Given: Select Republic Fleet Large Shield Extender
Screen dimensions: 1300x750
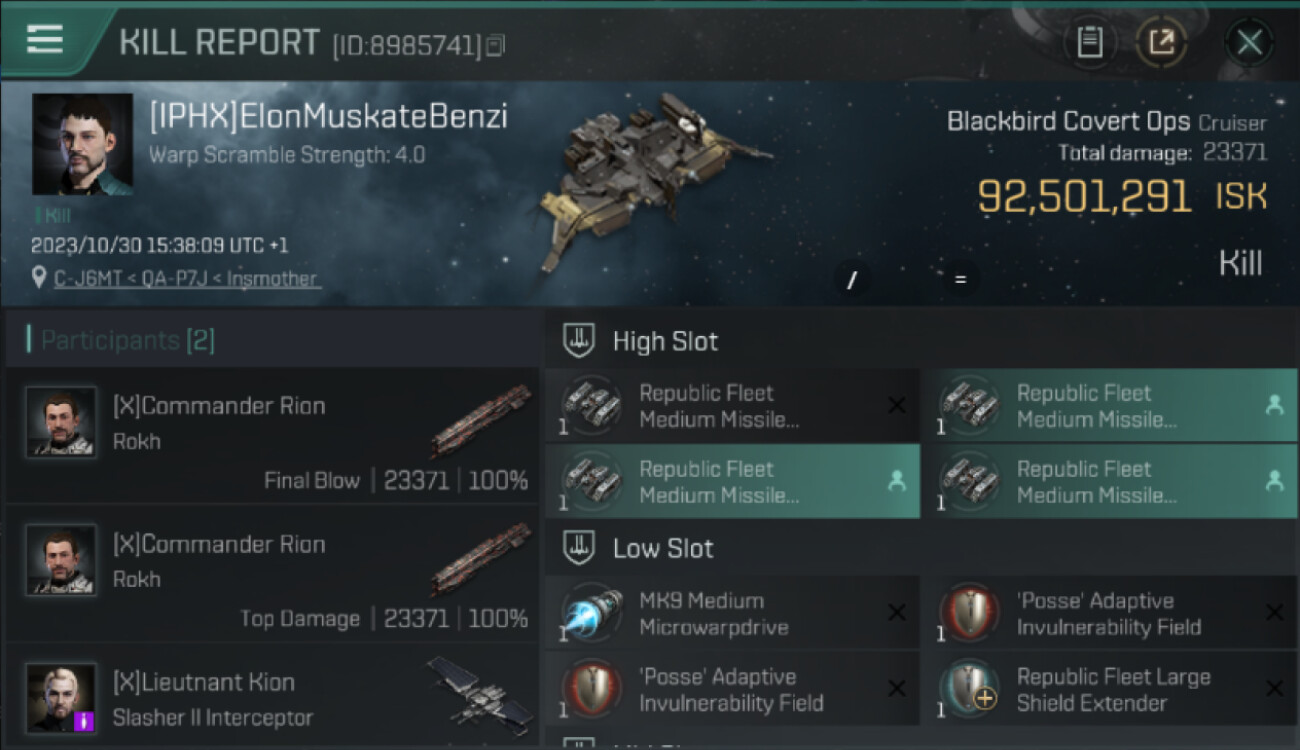Looking at the screenshot, I should tap(1110, 690).
